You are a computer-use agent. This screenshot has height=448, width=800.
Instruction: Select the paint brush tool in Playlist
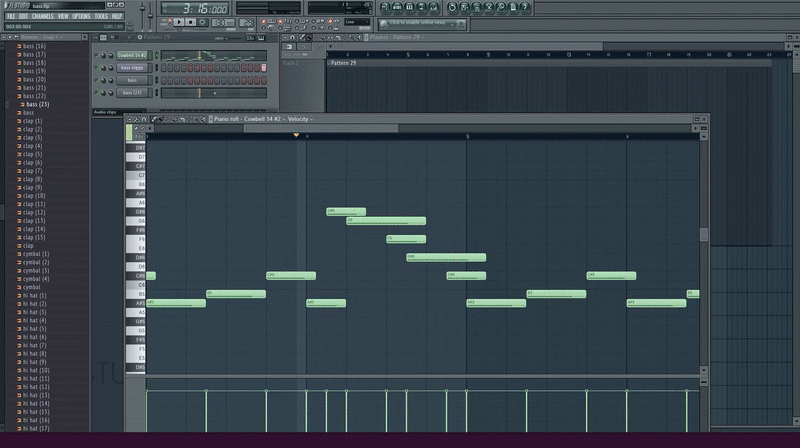[309, 37]
